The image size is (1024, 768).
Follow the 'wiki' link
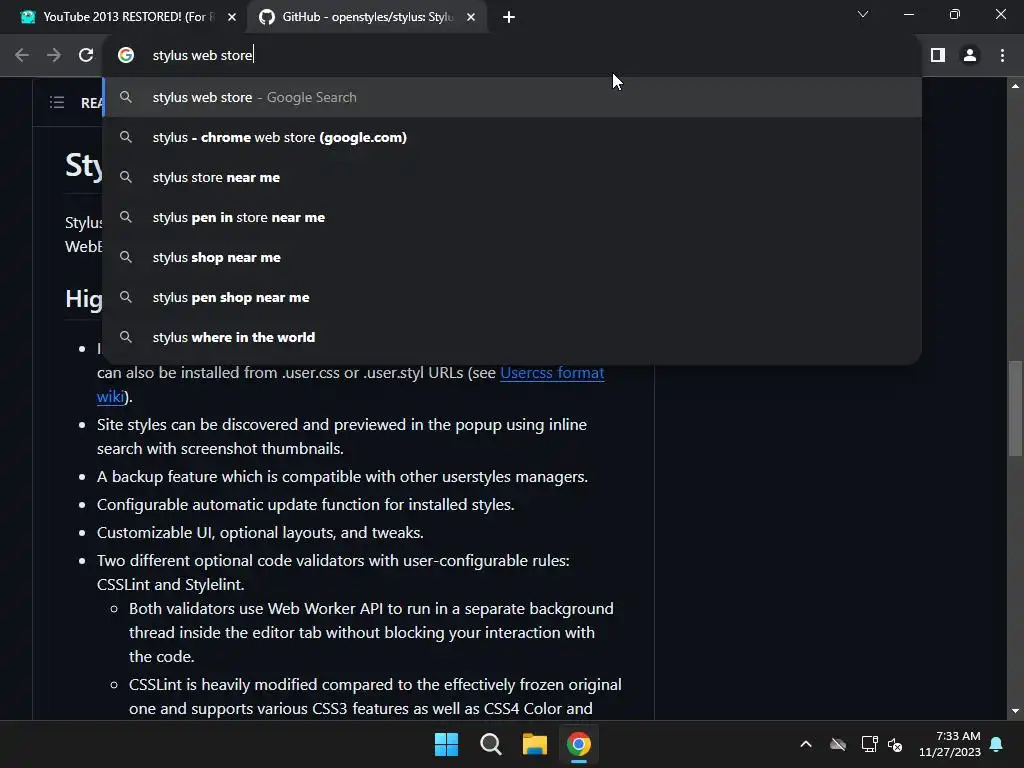coord(110,396)
